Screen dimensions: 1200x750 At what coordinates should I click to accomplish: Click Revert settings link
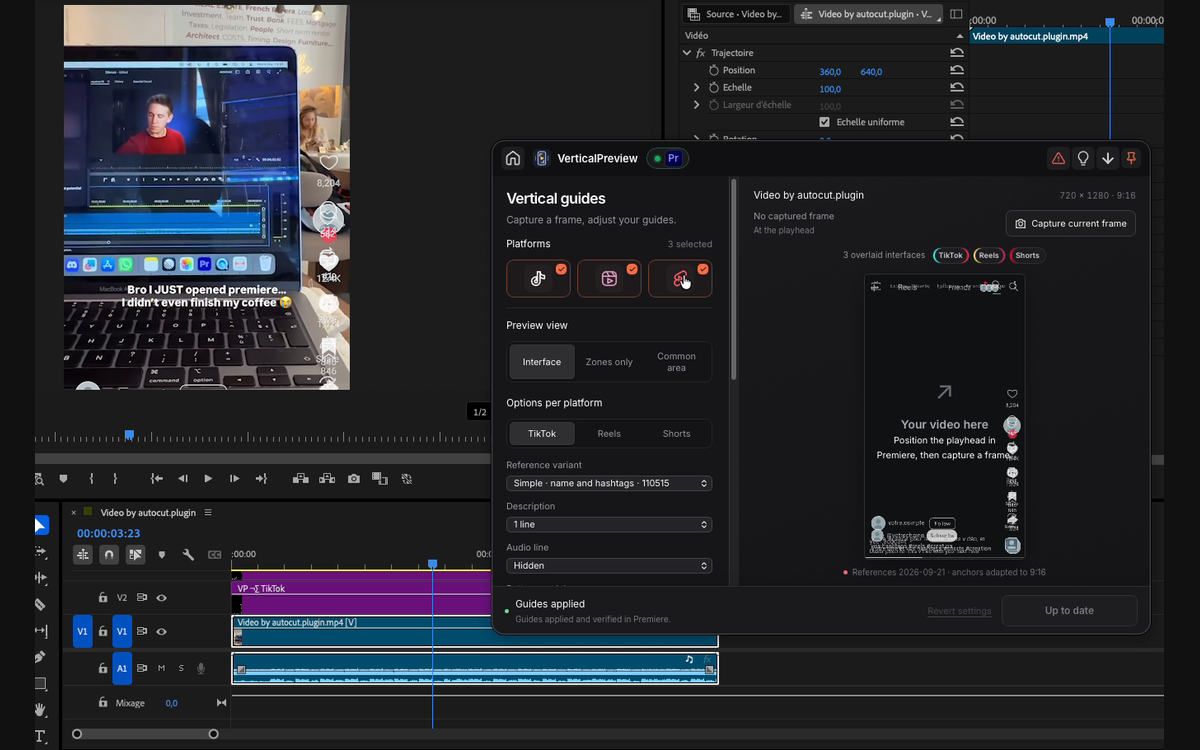point(959,611)
